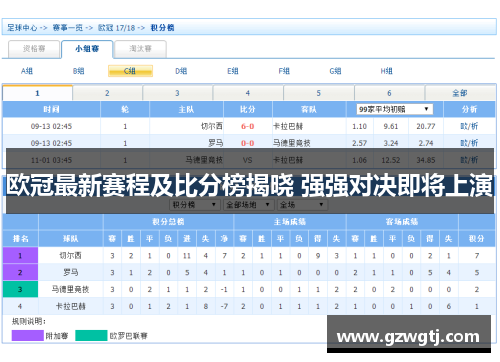Open the 欧冠 17/18 breadcrumb link
500x362 pixels.
coord(116,28)
